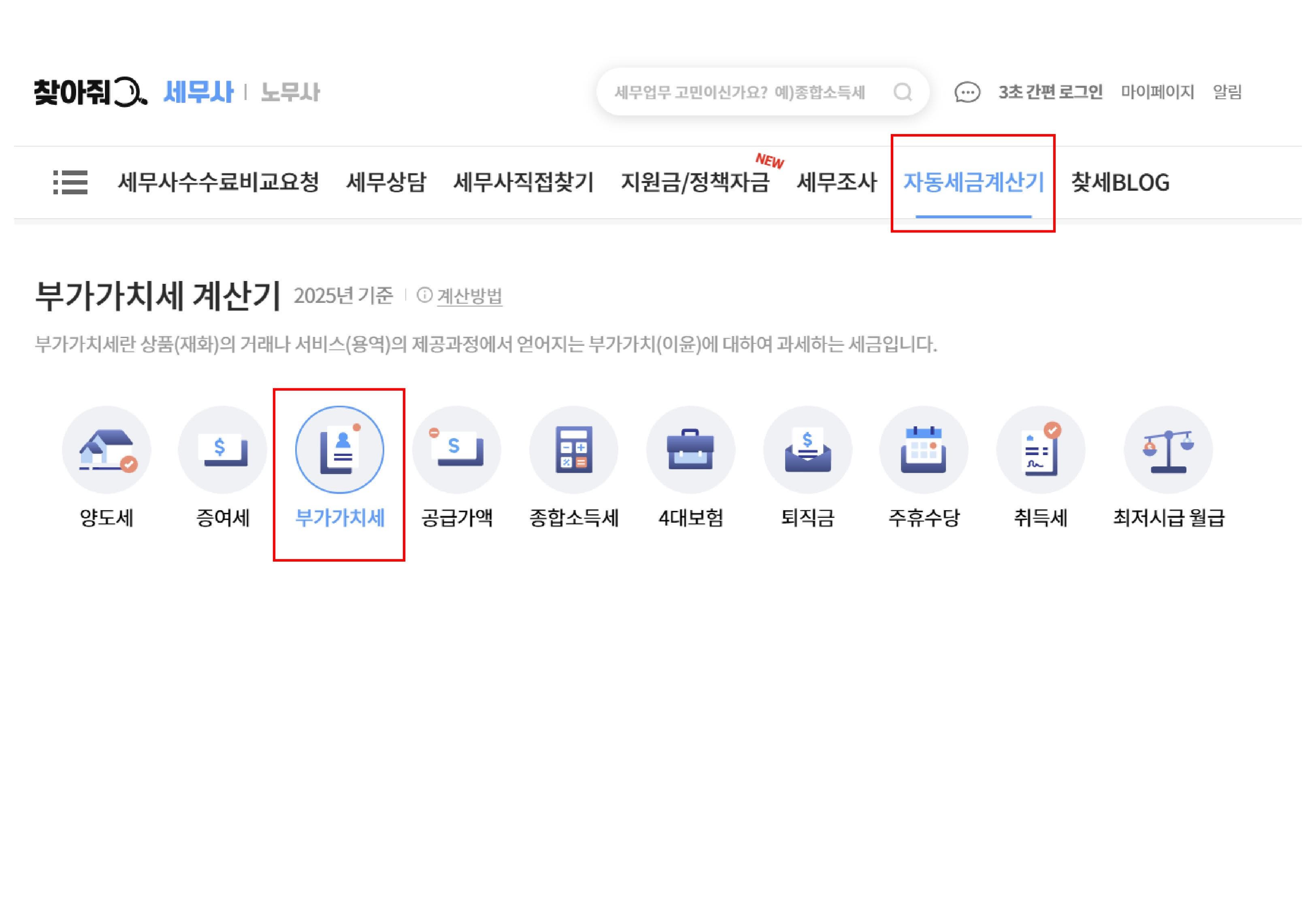Select the 퇴직금 calculator icon

coord(807,450)
